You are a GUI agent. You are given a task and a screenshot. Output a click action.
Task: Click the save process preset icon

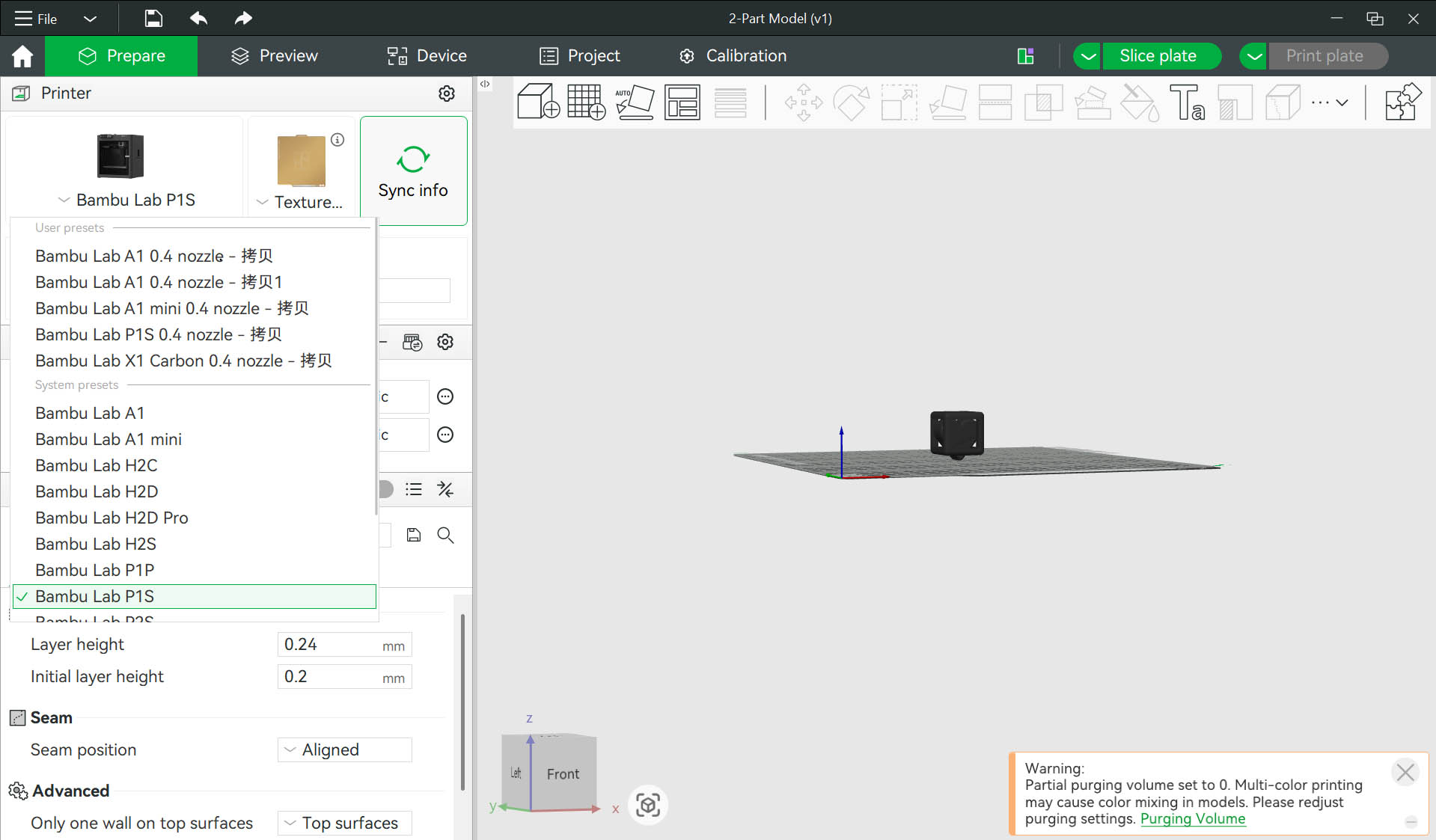pos(414,535)
